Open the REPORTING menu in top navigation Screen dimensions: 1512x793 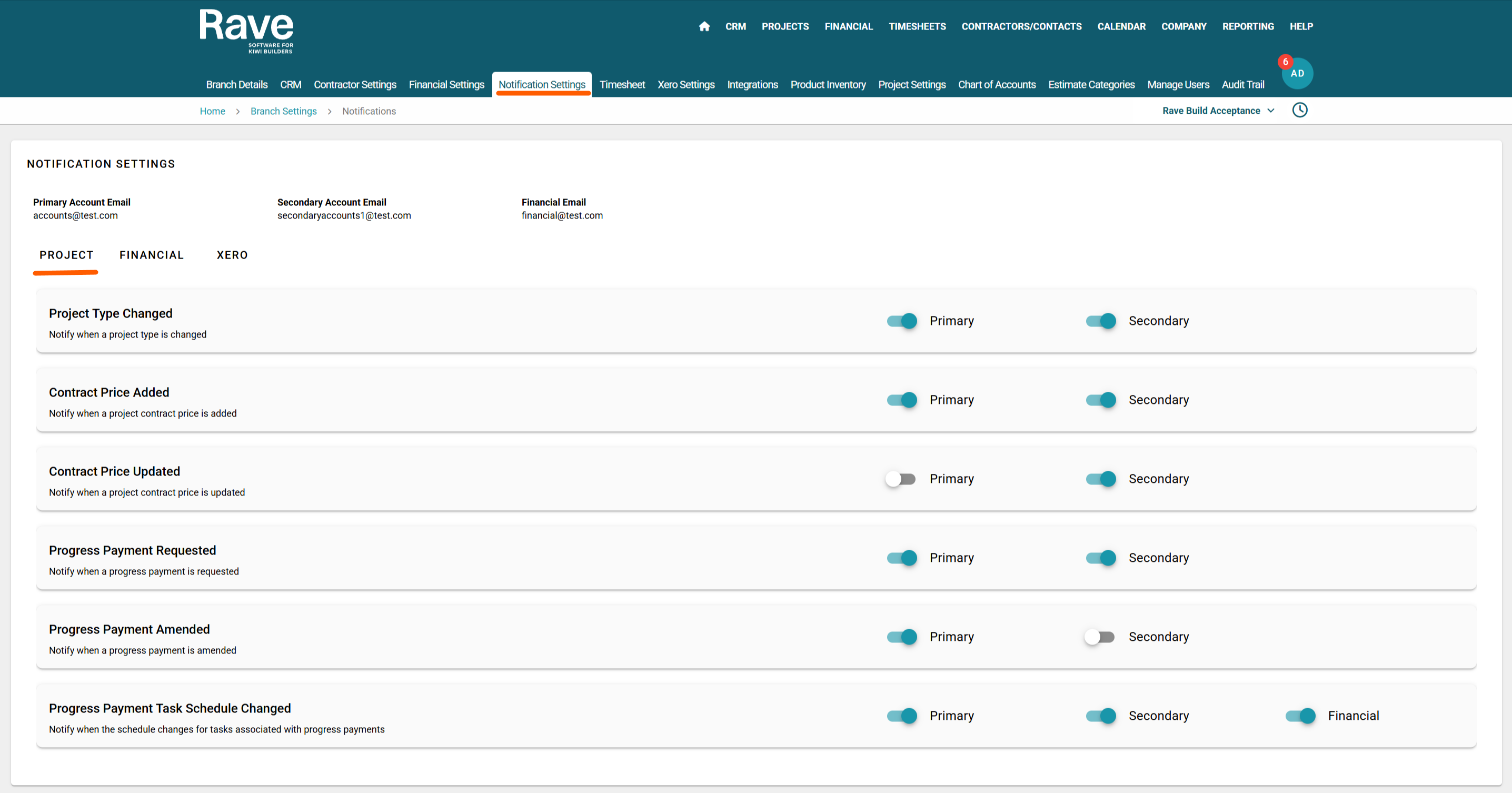pos(1248,26)
